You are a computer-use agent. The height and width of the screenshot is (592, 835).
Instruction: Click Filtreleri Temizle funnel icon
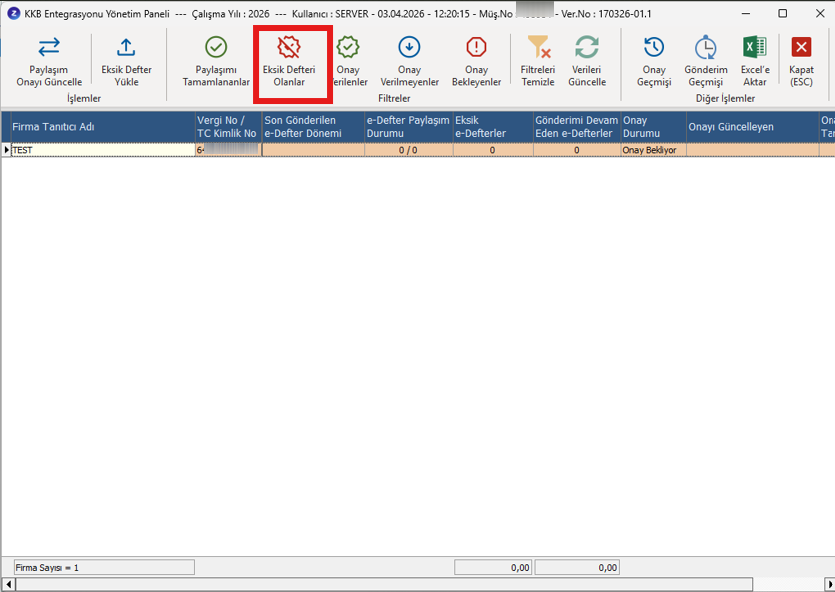point(538,47)
